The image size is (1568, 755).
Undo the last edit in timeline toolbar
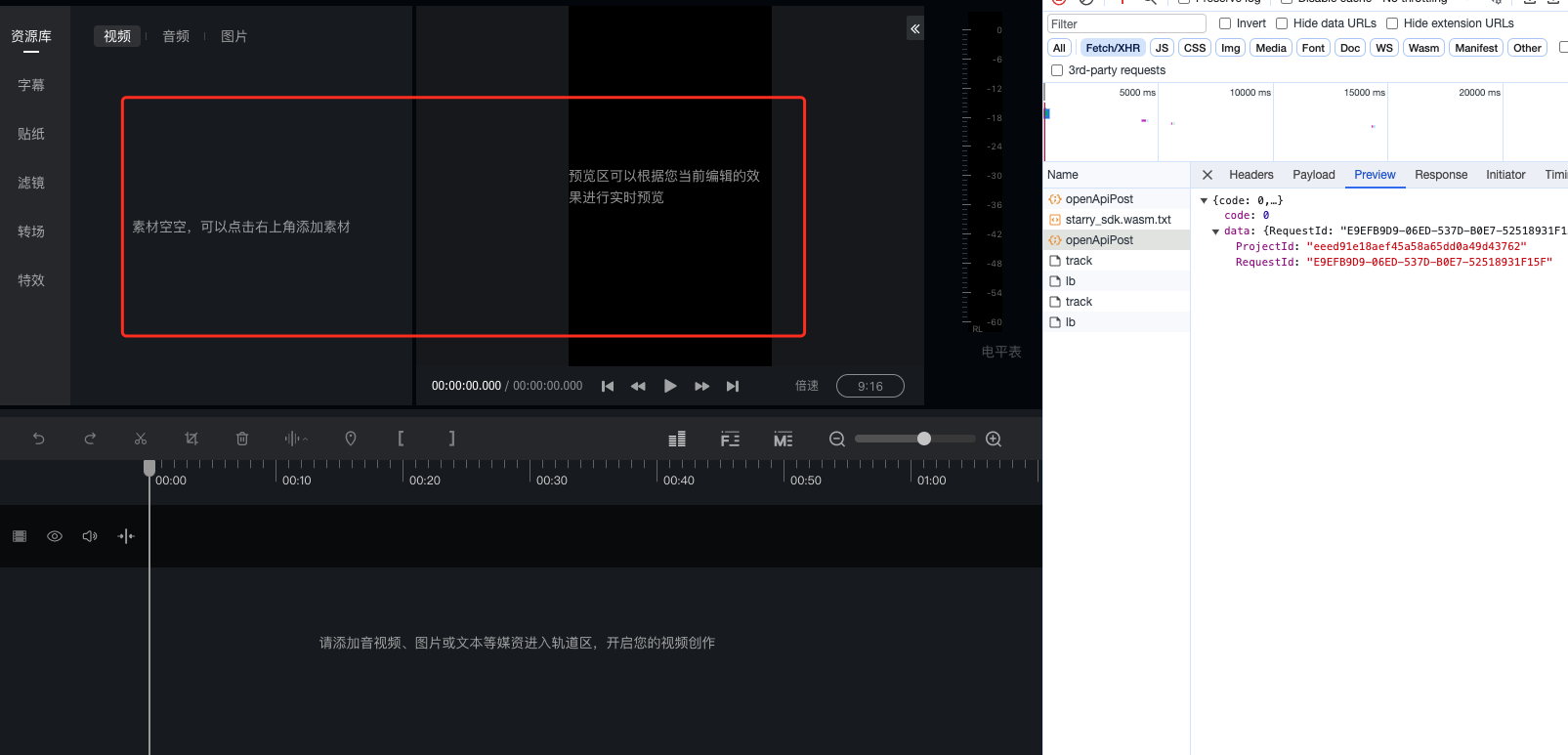pos(39,439)
